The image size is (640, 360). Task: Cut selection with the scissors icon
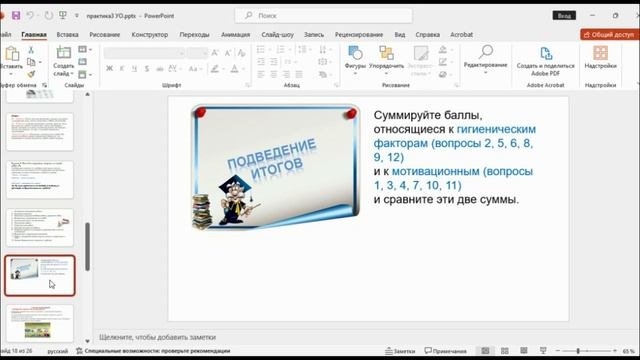[31, 50]
